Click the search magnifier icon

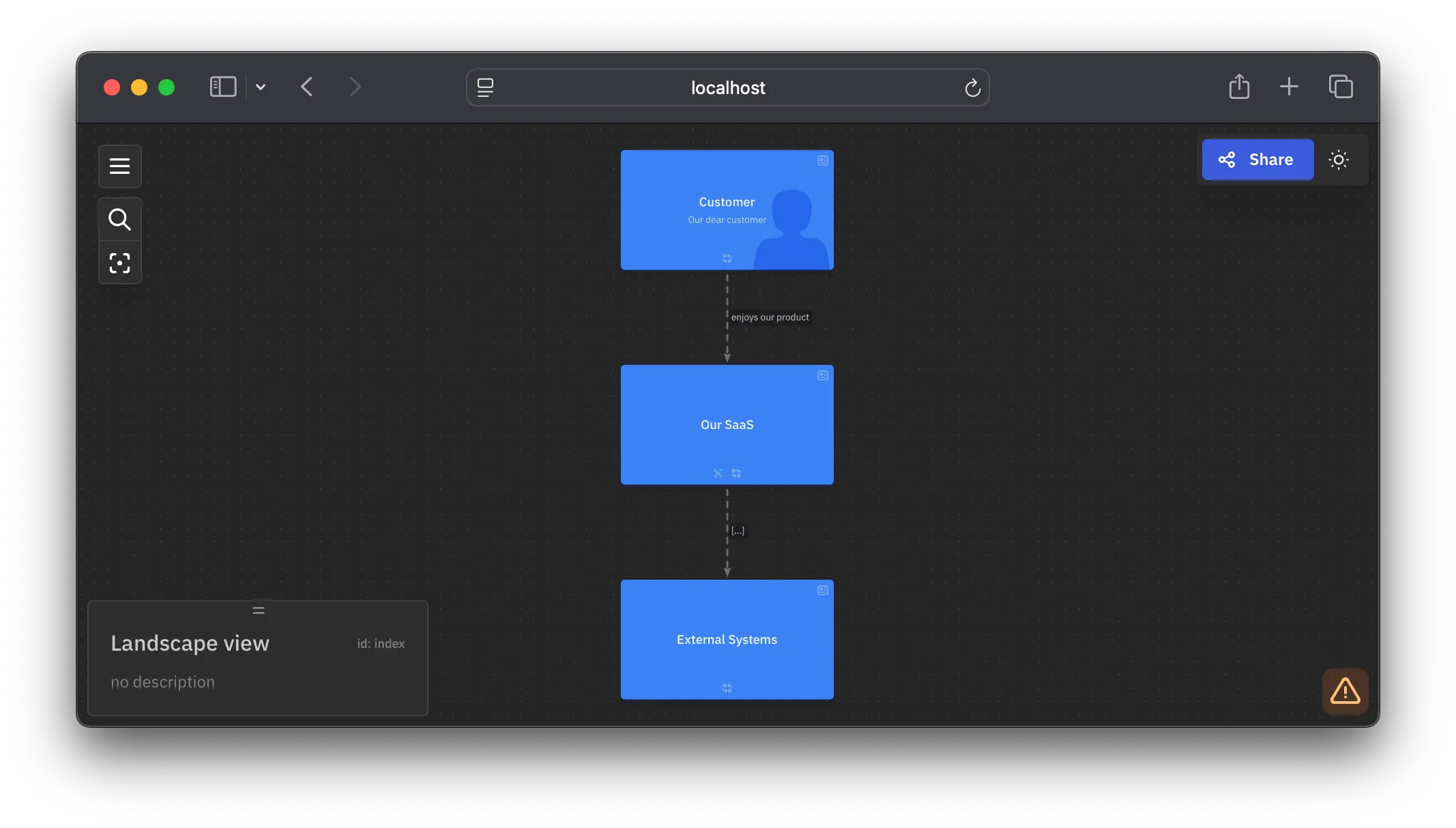click(119, 220)
